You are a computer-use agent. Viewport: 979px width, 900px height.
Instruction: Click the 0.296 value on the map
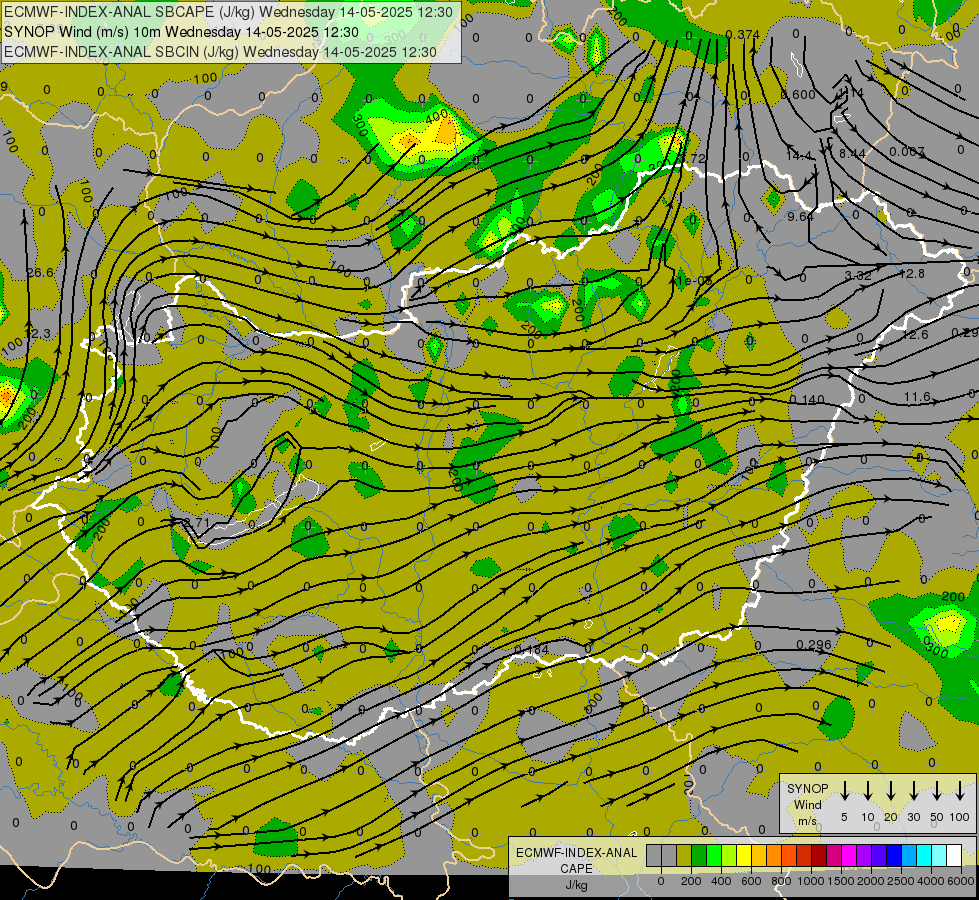point(814,645)
